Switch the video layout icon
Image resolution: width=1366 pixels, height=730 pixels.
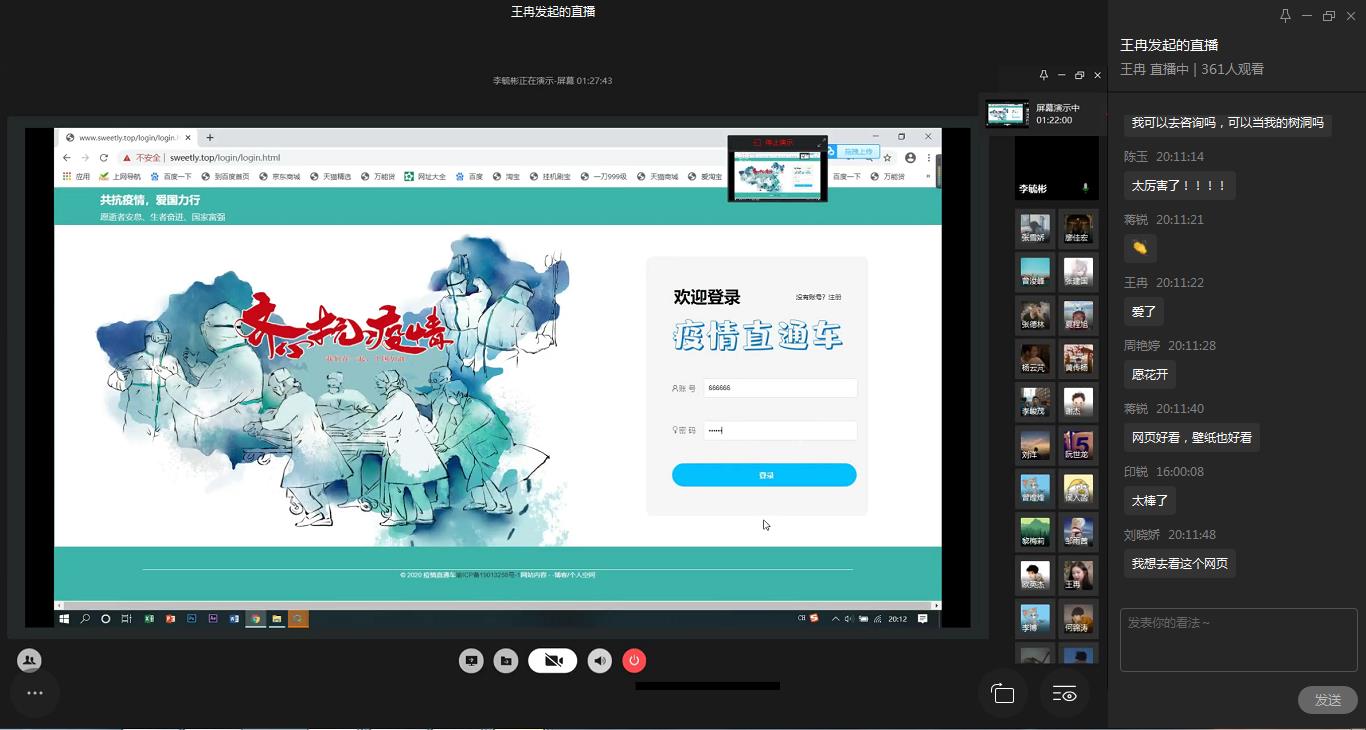pyautogui.click(x=1003, y=693)
